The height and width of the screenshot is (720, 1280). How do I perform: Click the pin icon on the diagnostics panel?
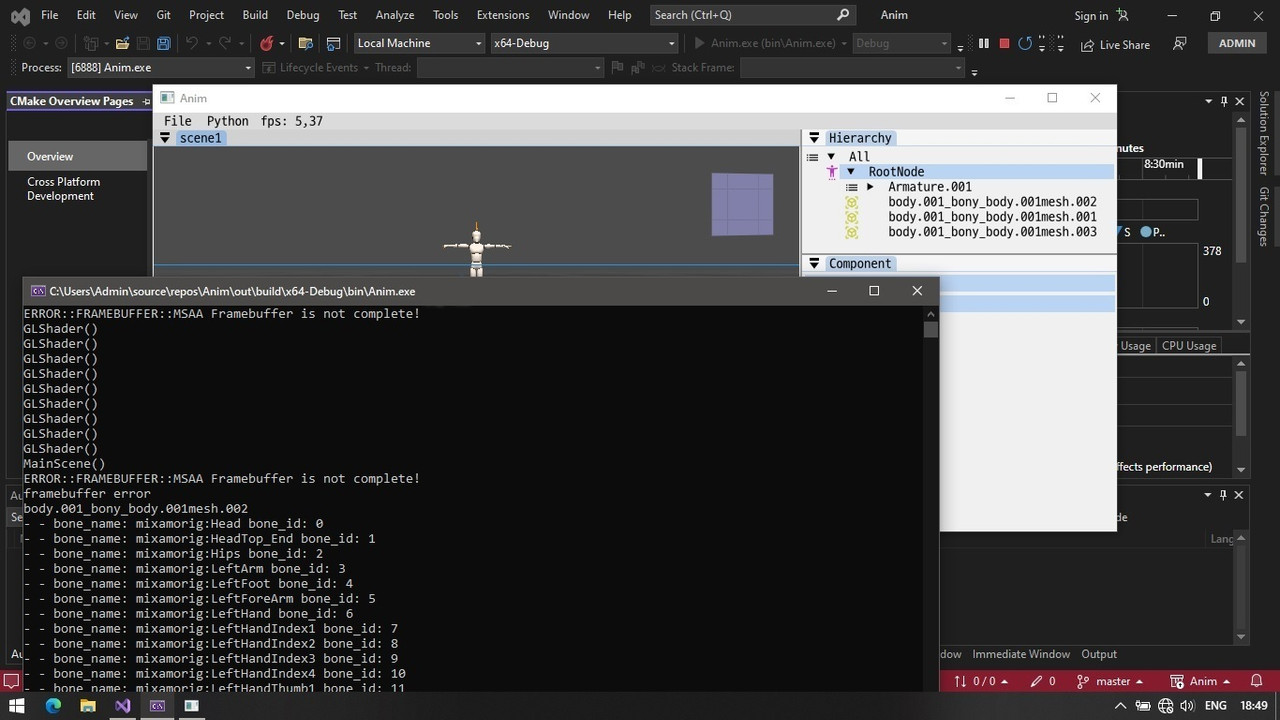pos(1223,101)
